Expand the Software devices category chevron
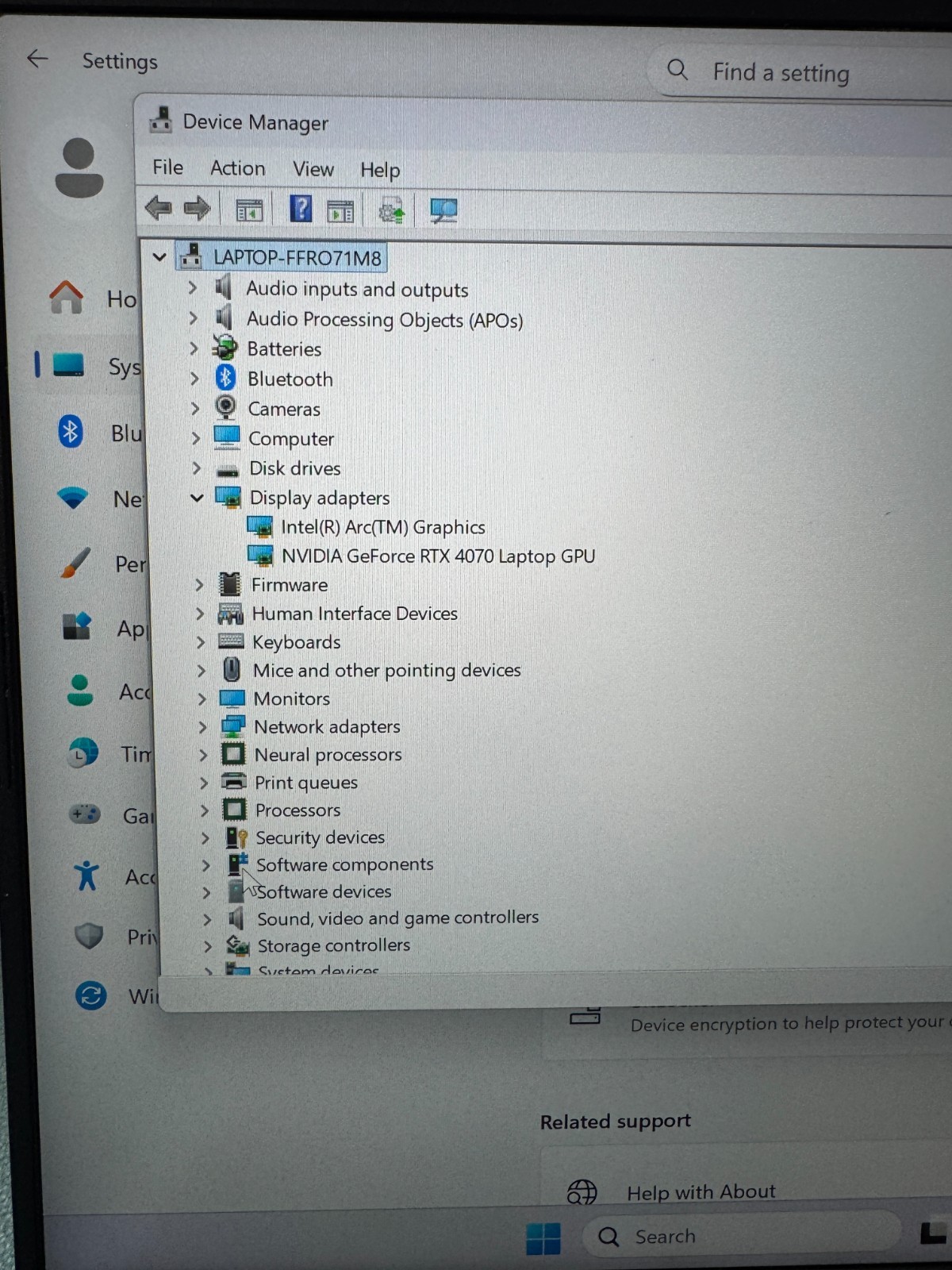 pyautogui.click(x=206, y=891)
